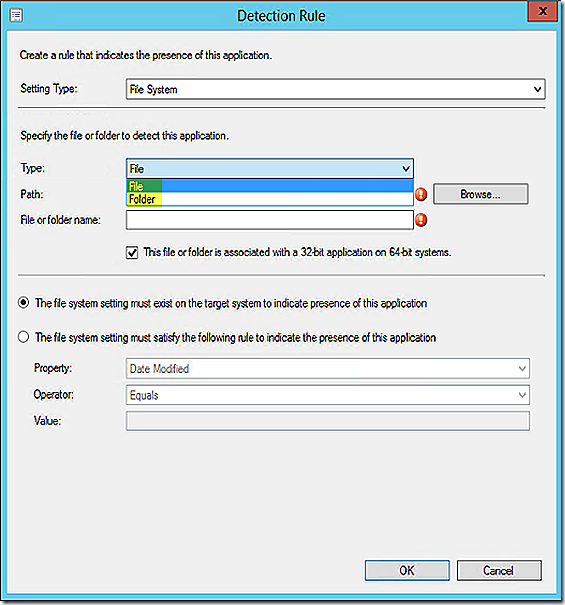Click the 'Create a rule that indicates' instruction text
The width and height of the screenshot is (565, 605).
click(x=146, y=55)
